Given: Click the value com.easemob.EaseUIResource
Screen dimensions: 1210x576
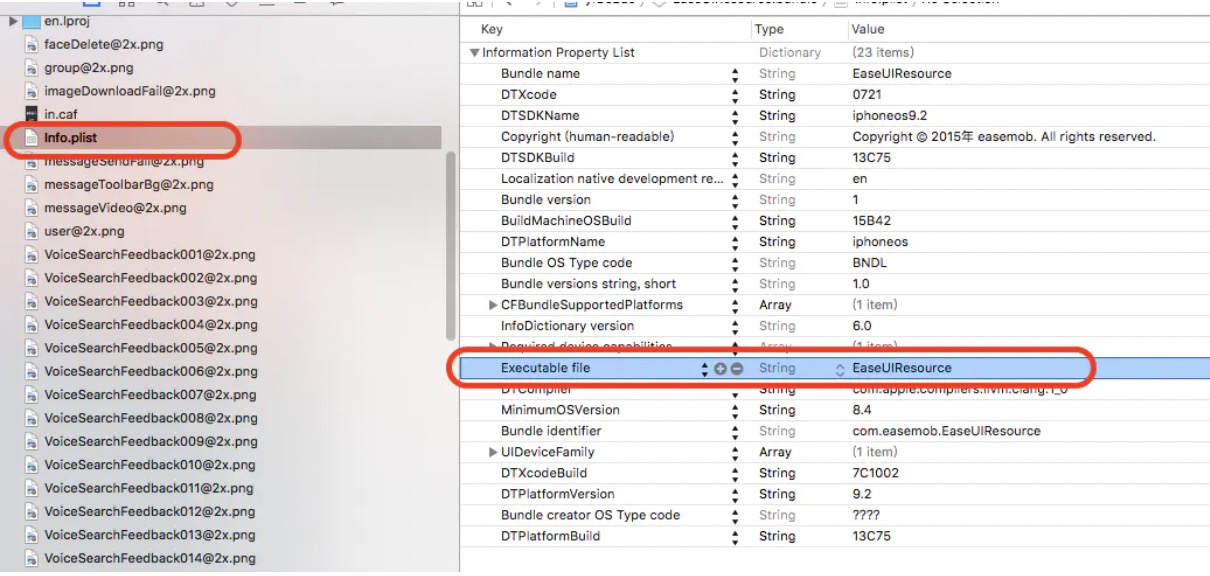Looking at the screenshot, I should 946,431.
